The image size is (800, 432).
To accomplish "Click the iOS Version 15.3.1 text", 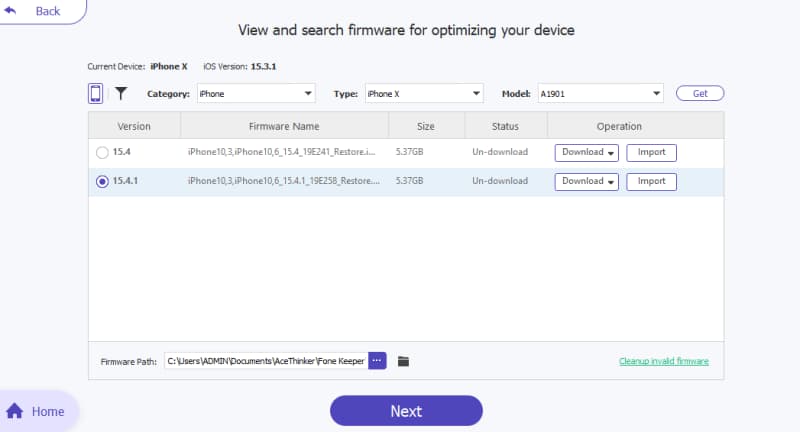I will coord(240,66).
